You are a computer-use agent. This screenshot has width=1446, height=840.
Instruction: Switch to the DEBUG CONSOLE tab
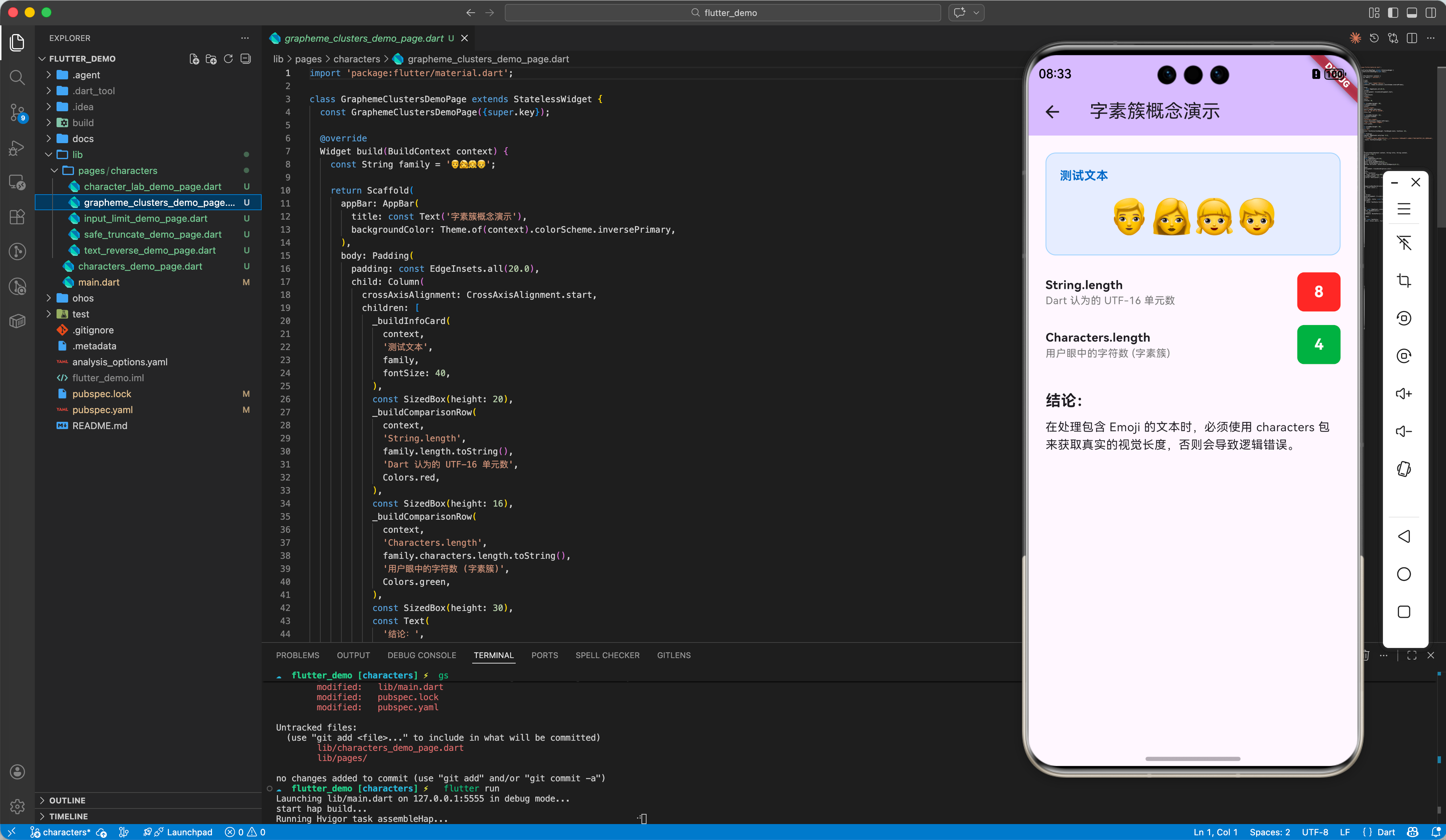pyautogui.click(x=421, y=655)
